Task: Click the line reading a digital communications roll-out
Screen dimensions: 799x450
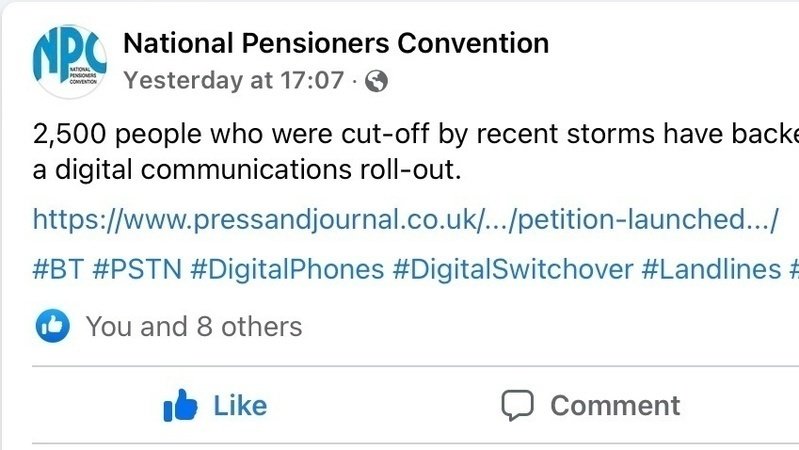Action: pyautogui.click(x=248, y=170)
